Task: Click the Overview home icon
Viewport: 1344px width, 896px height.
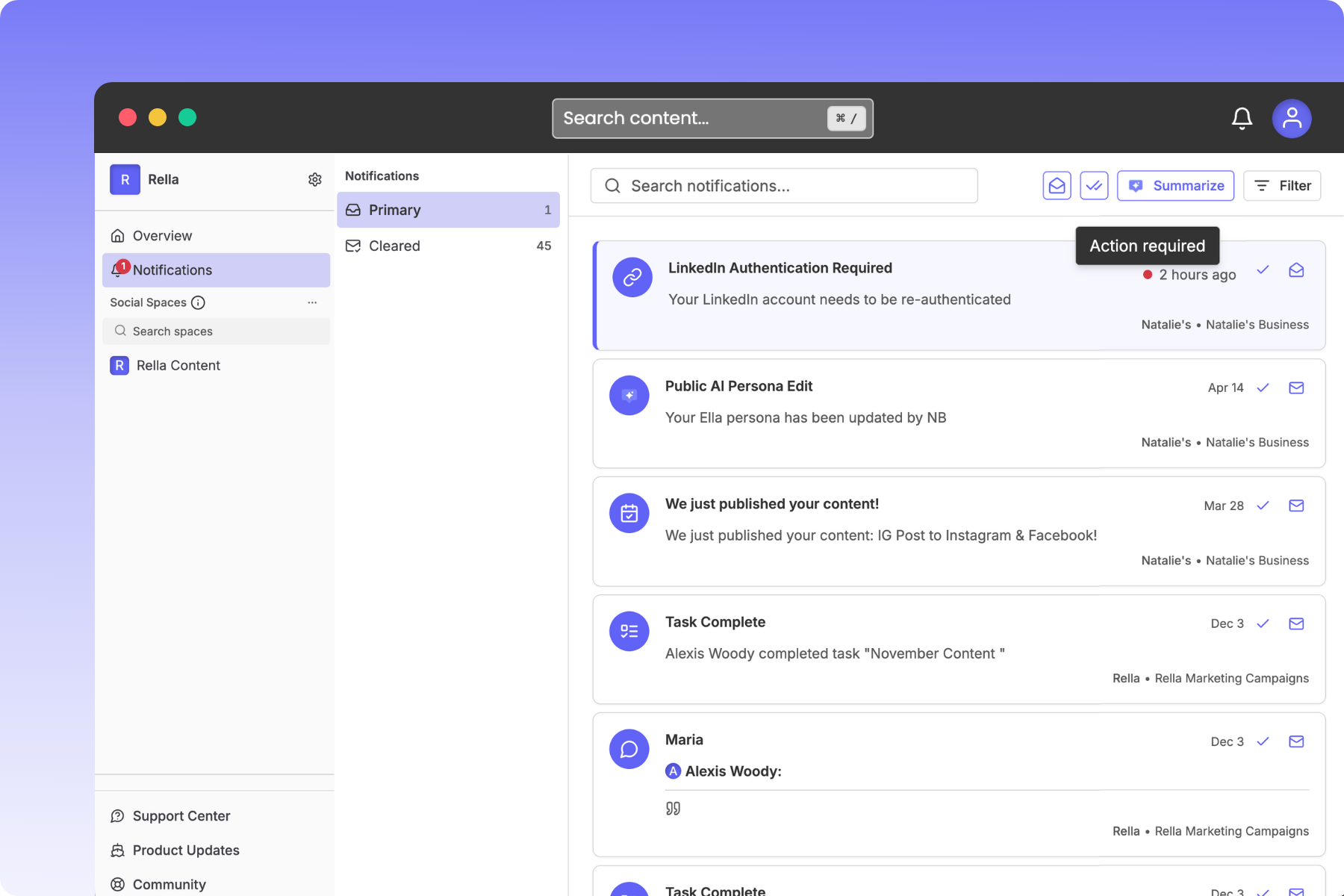Action: click(118, 236)
